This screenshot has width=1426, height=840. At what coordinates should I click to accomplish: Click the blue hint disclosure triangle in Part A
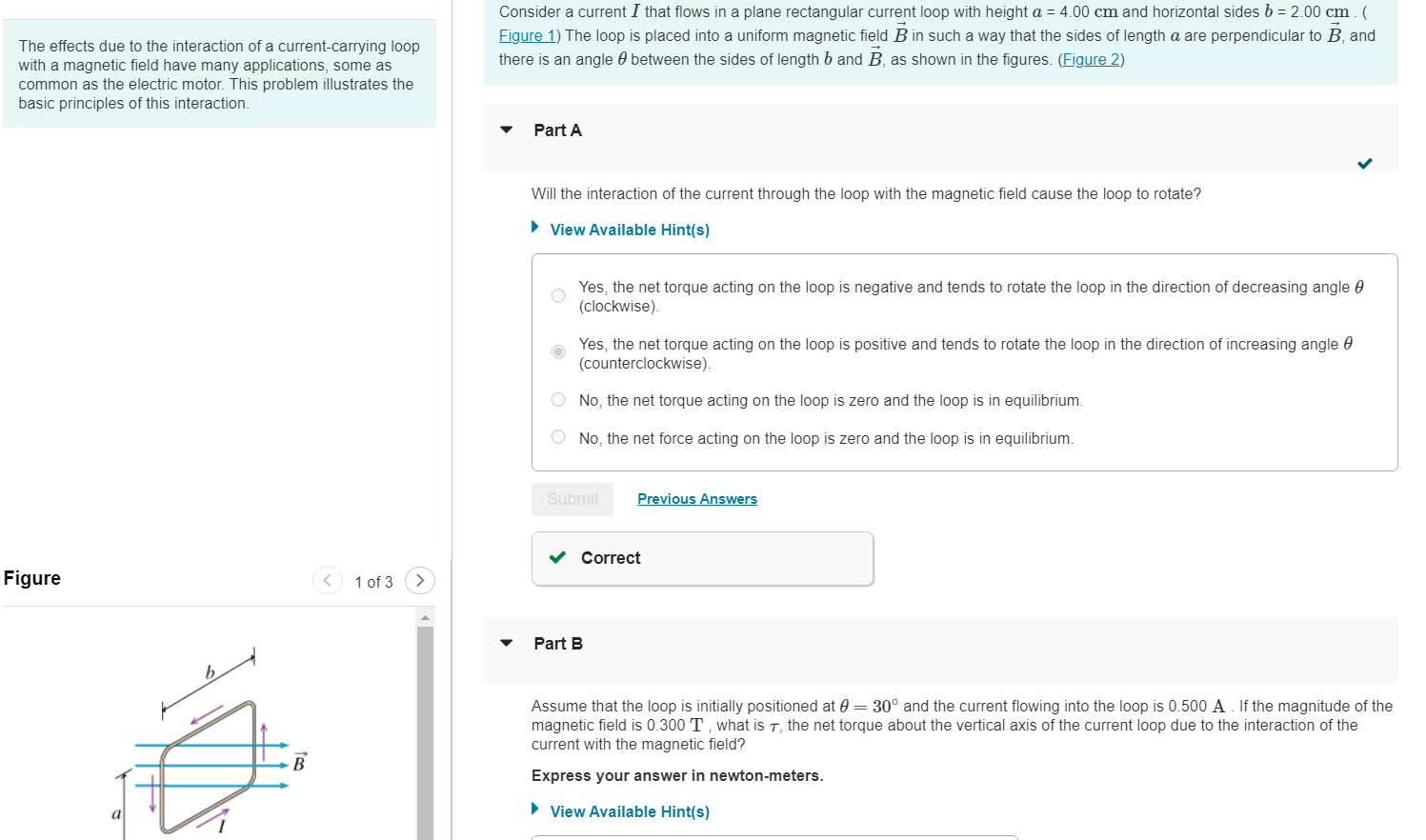pyautogui.click(x=535, y=227)
